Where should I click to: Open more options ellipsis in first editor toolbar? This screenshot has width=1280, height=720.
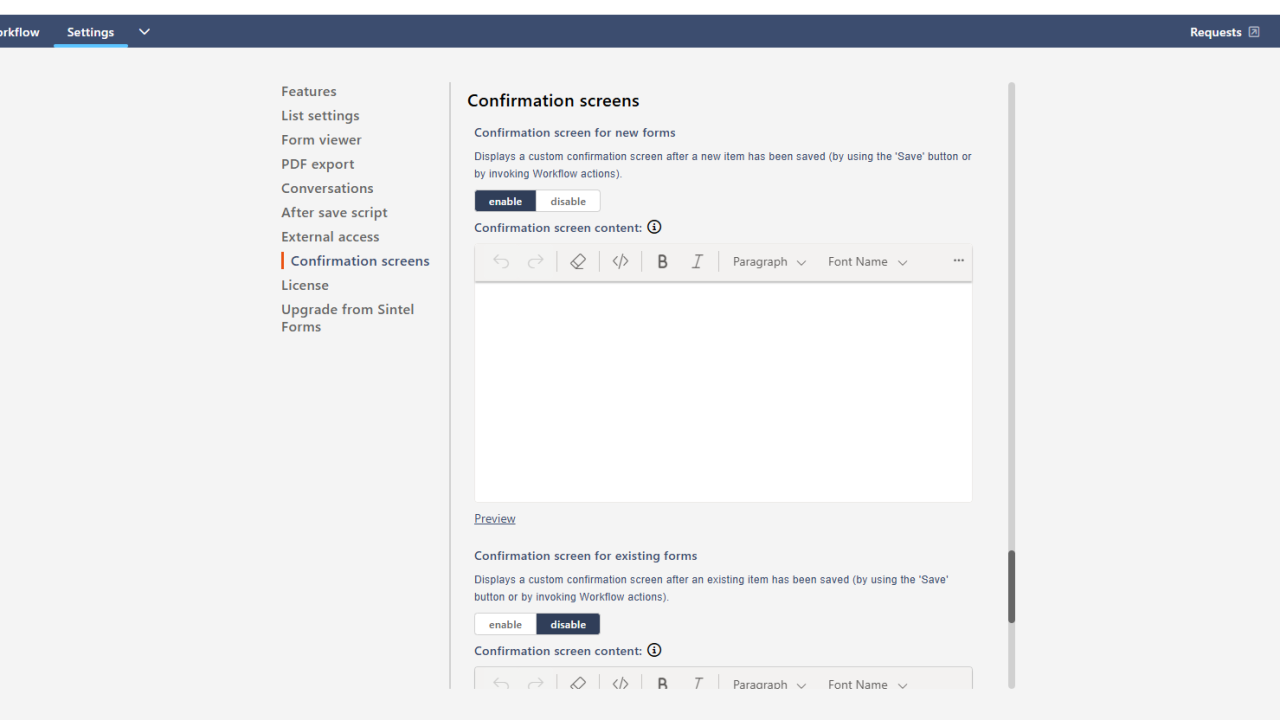pyautogui.click(x=958, y=261)
